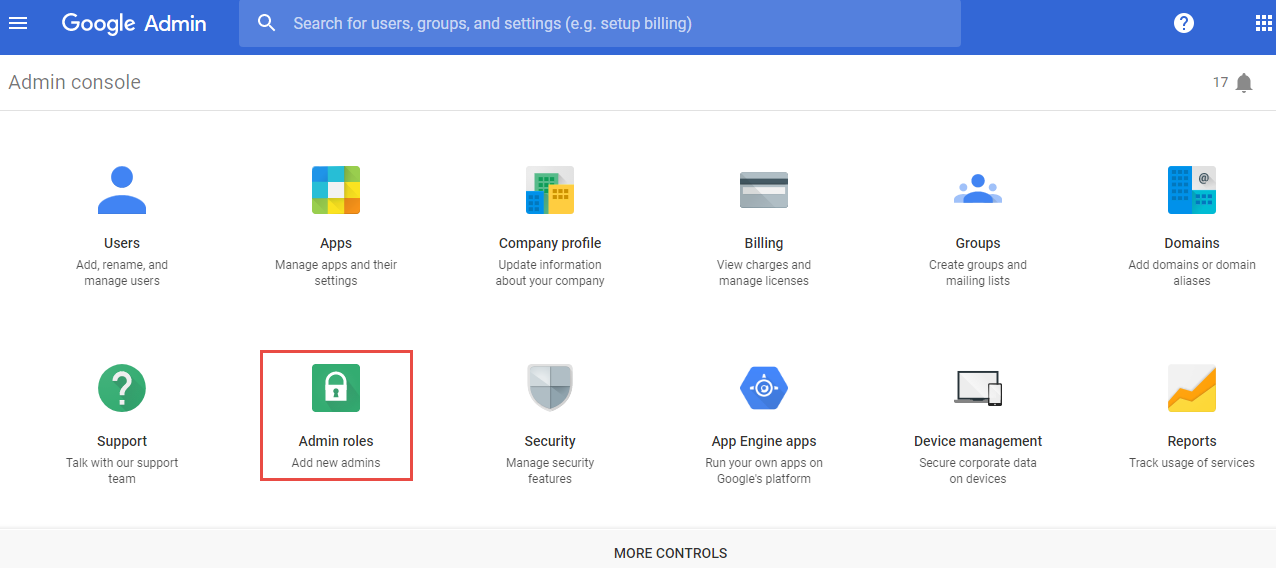This screenshot has height=568, width=1276.
Task: Open the Admin roles padlock icon
Action: click(x=336, y=388)
